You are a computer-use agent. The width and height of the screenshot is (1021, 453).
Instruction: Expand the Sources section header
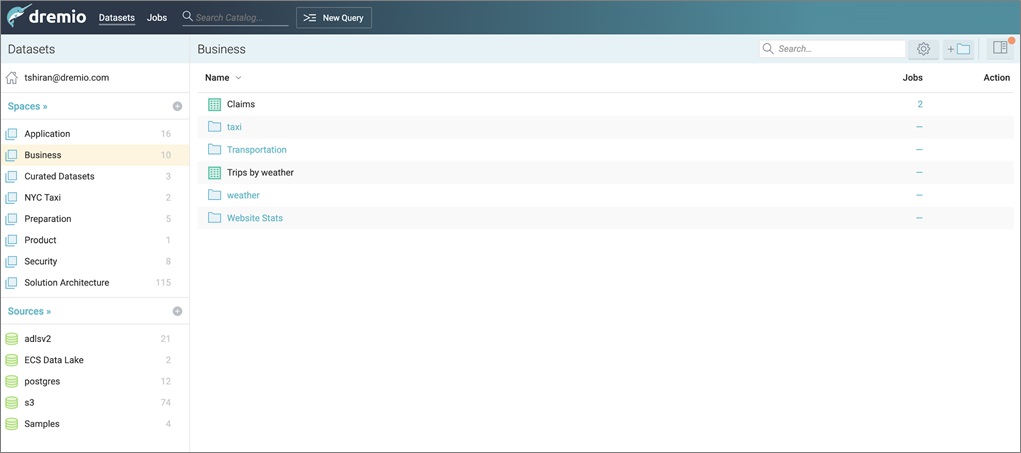29,311
